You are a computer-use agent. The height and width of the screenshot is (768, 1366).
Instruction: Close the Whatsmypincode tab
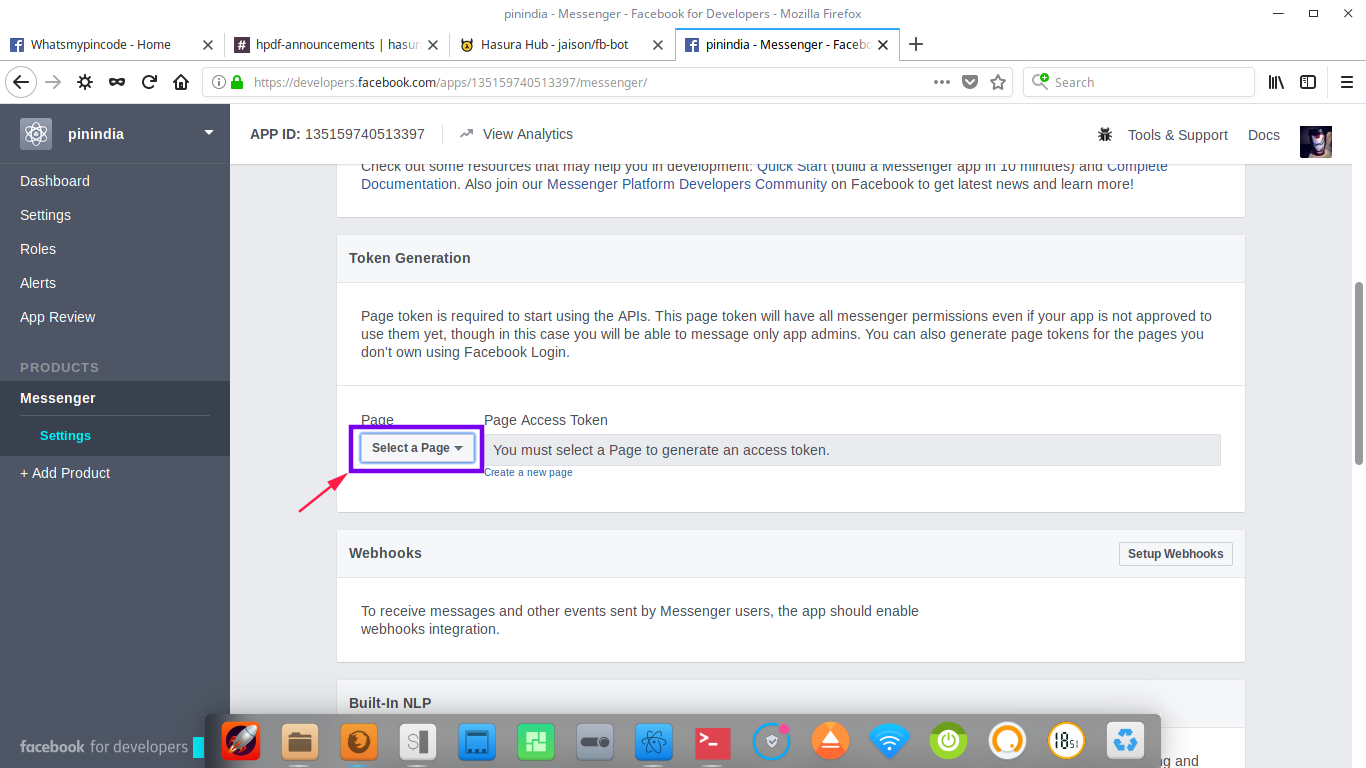pos(208,44)
